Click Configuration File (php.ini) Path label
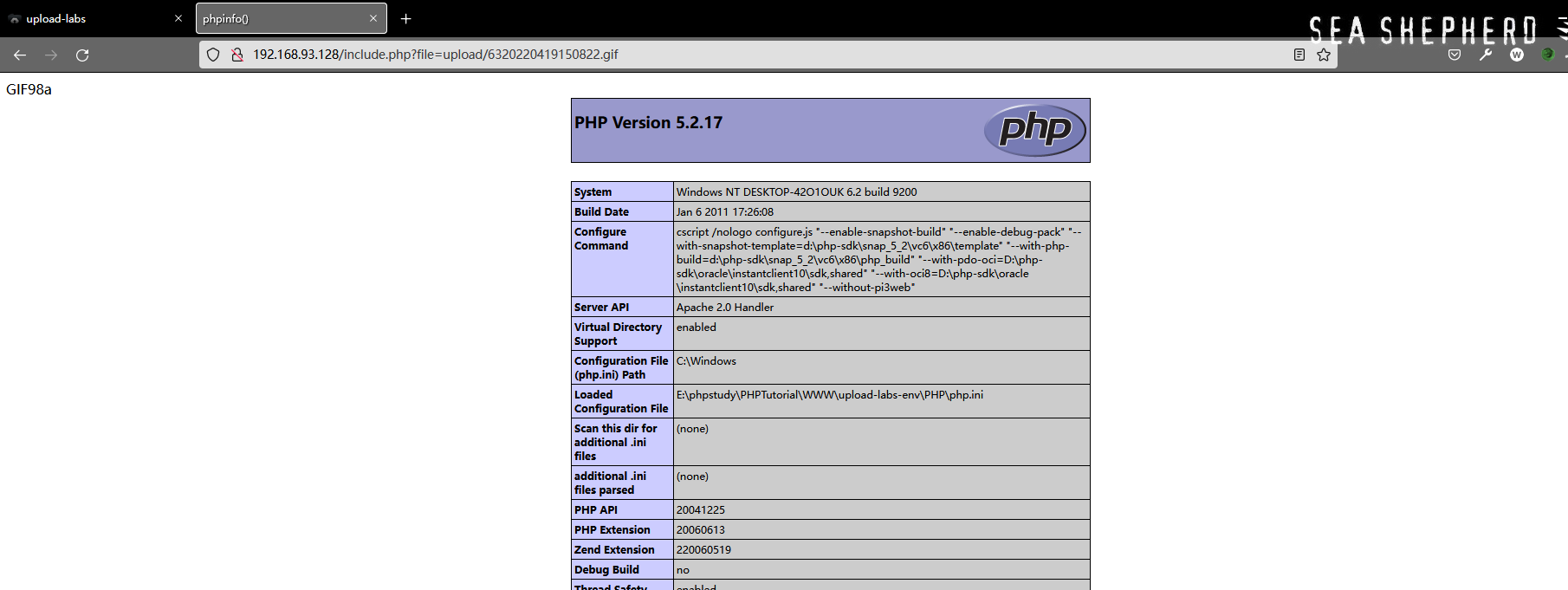 point(621,368)
